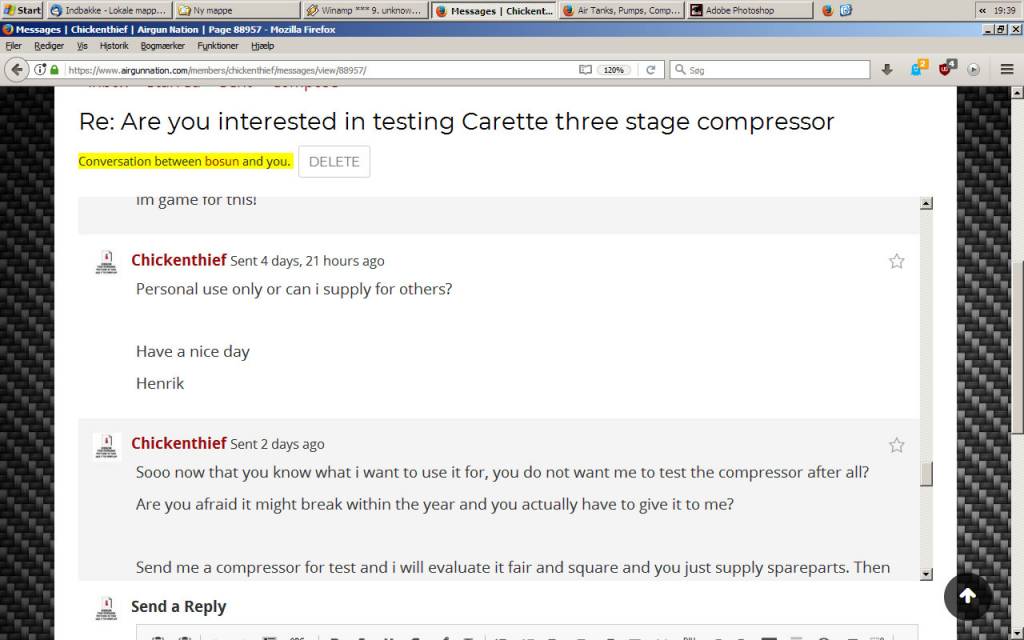Viewport: 1024px width, 640px height.
Task: Open the Bogmærker menu
Action: click(x=163, y=46)
